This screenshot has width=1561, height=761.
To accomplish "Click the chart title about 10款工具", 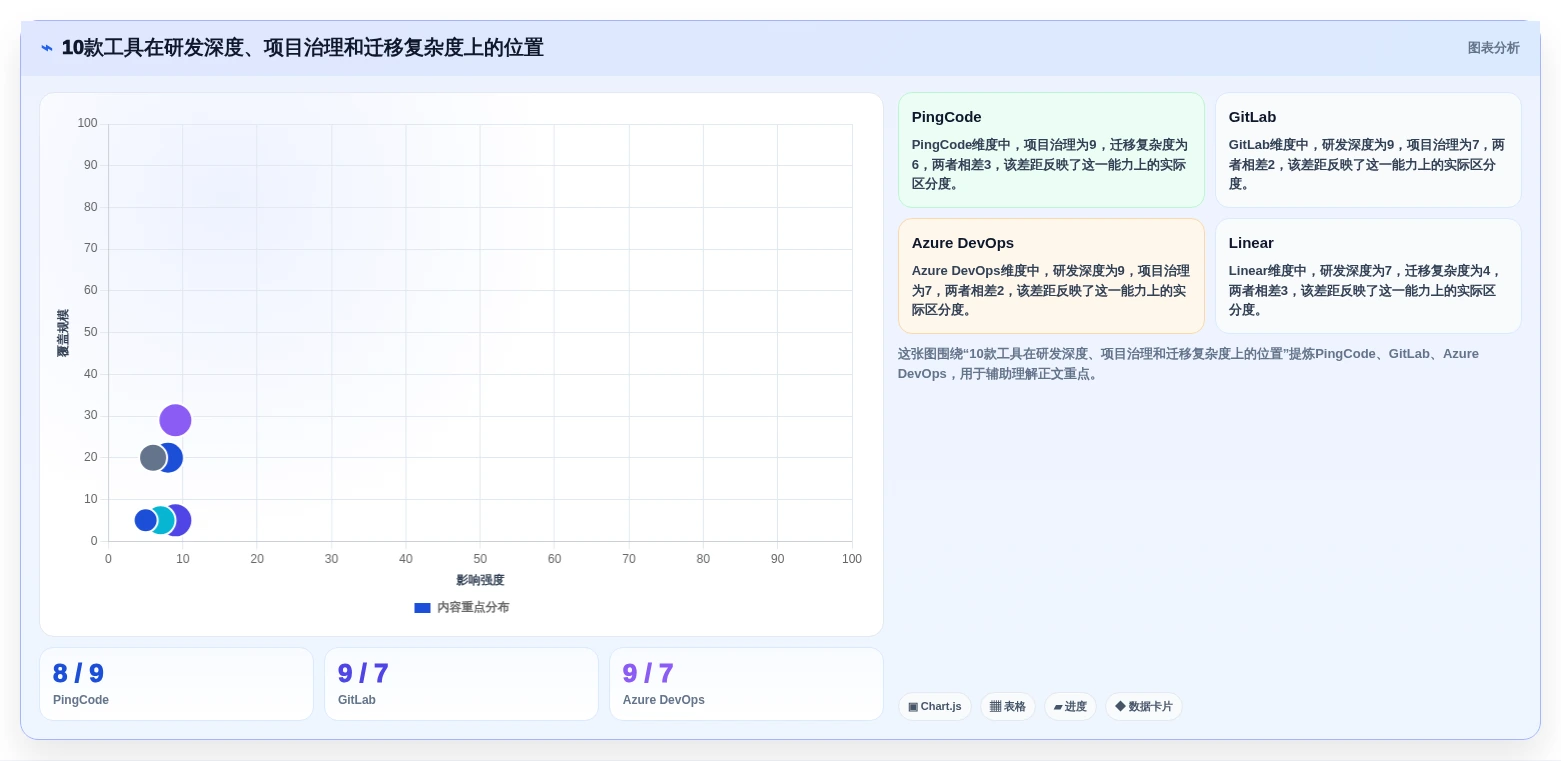I will point(302,48).
